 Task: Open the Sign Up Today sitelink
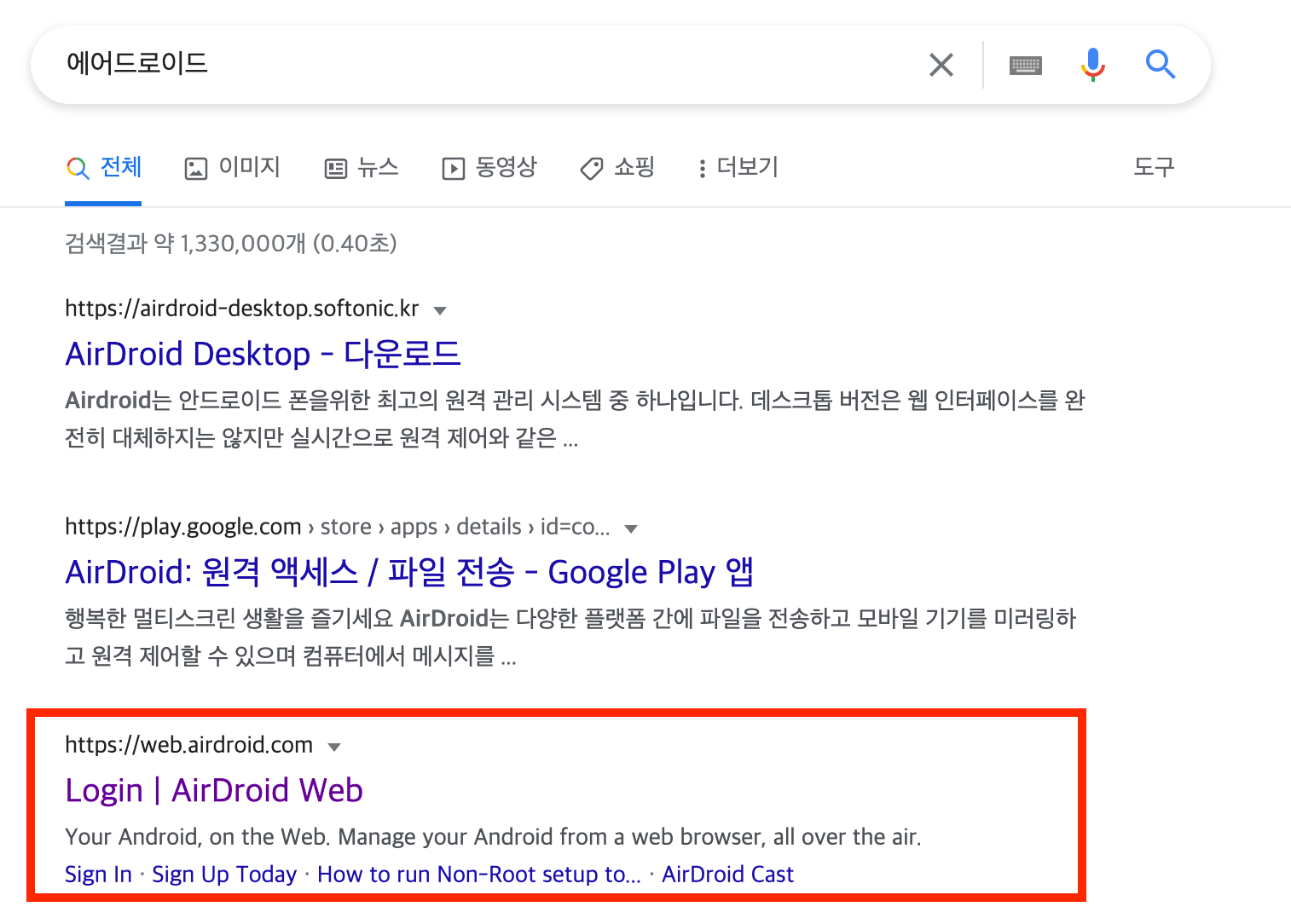[224, 875]
